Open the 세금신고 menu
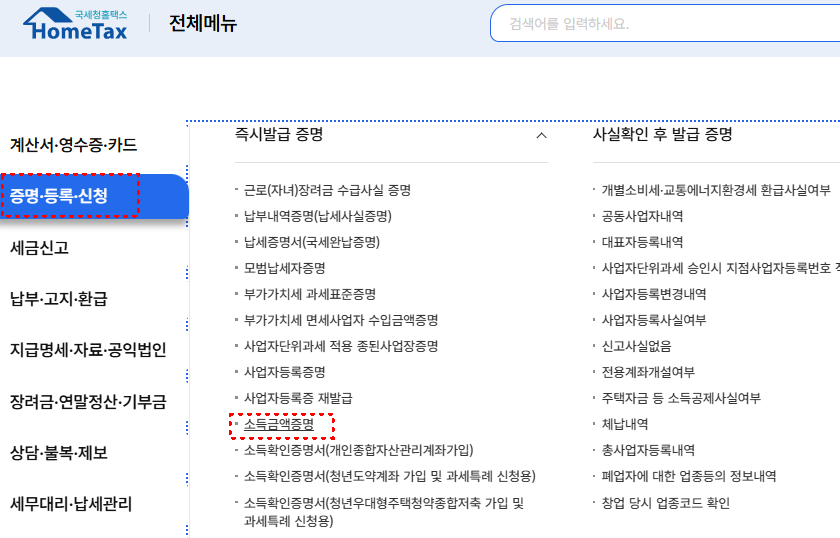Viewport: 840px width, 538px height. 40,248
